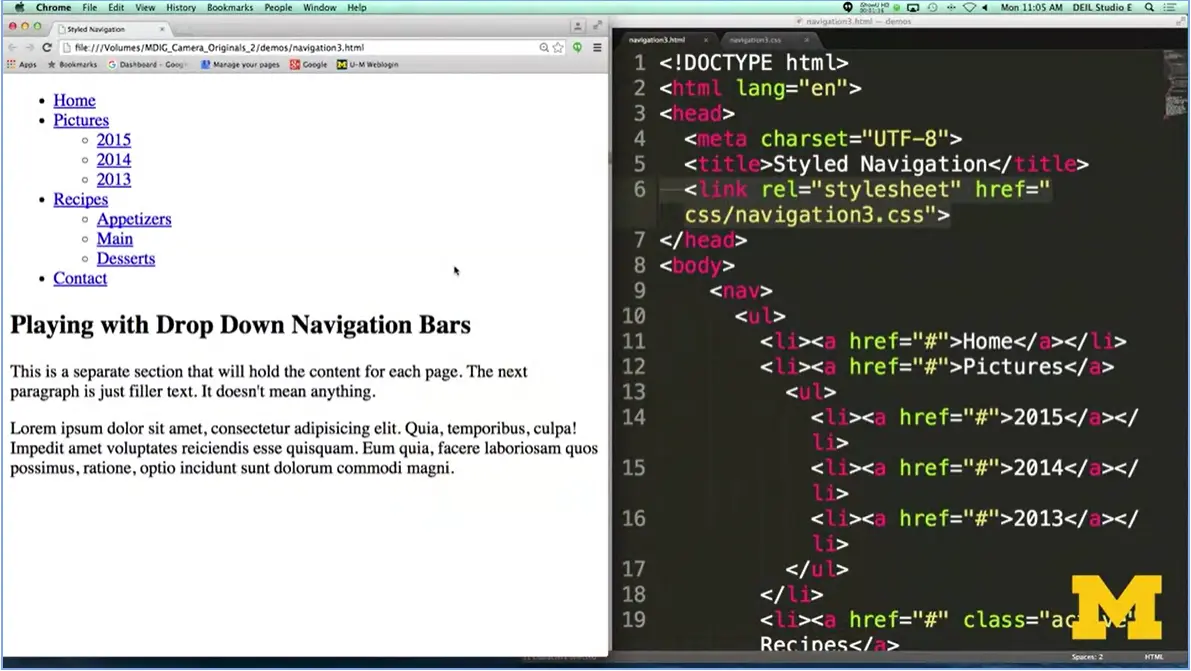Image resolution: width=1191 pixels, height=671 pixels.
Task: Open the HTML syntax selector in status bar
Action: 1153,657
